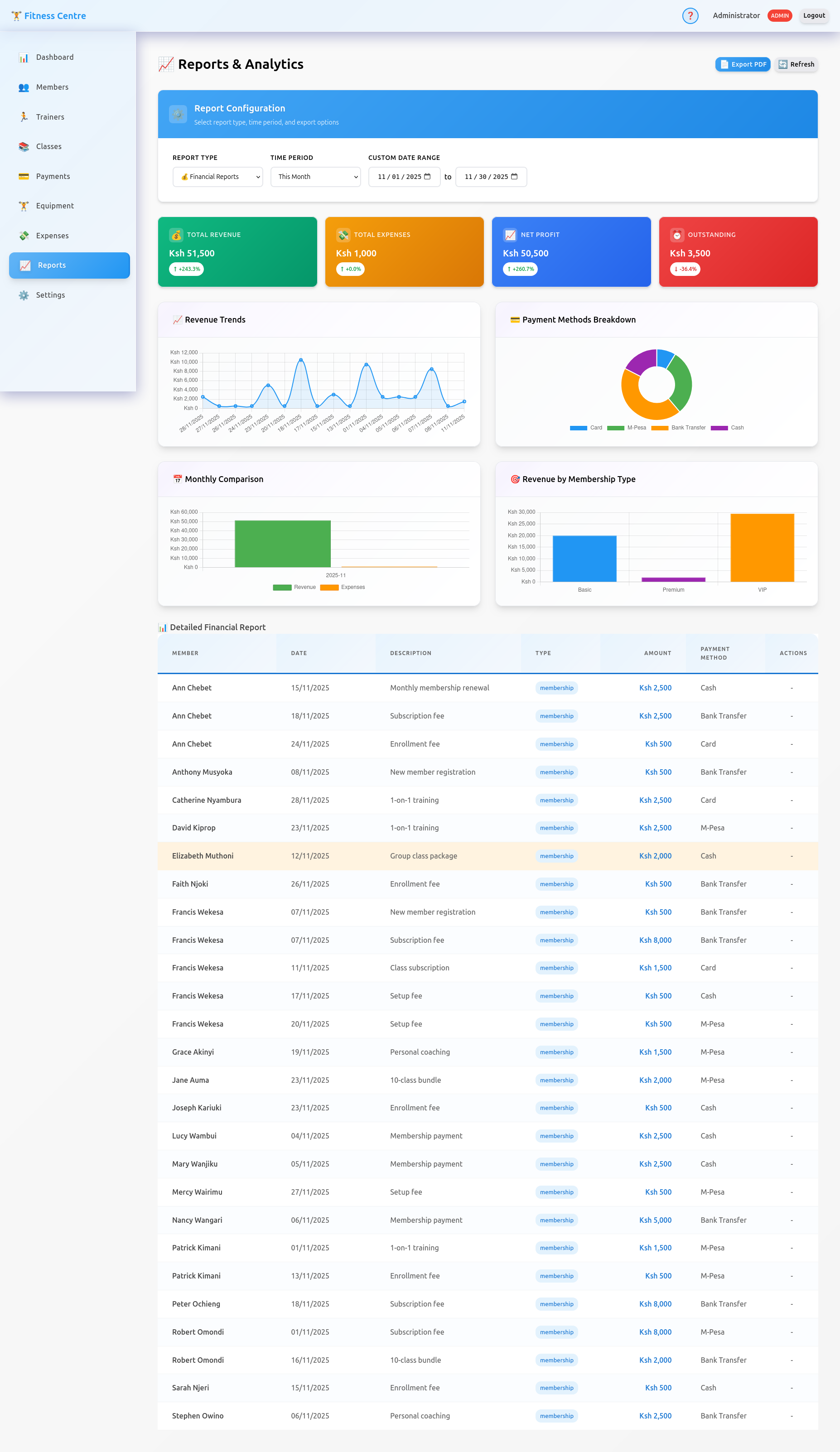Click the Trainers runner icon

(x=24, y=116)
